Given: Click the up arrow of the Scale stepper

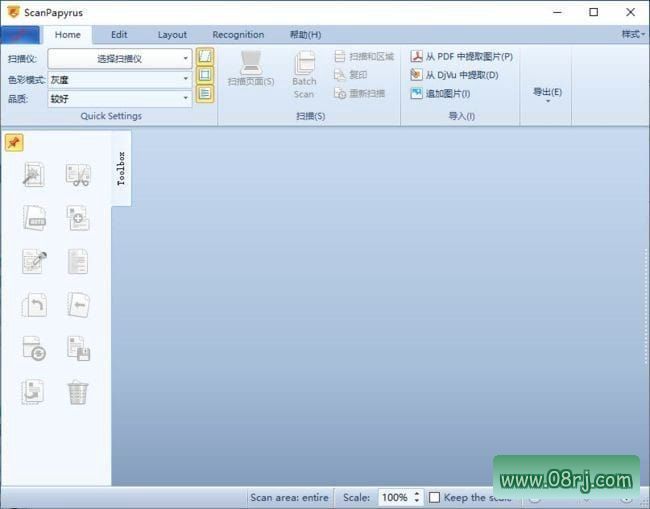Looking at the screenshot, I should [417, 494].
